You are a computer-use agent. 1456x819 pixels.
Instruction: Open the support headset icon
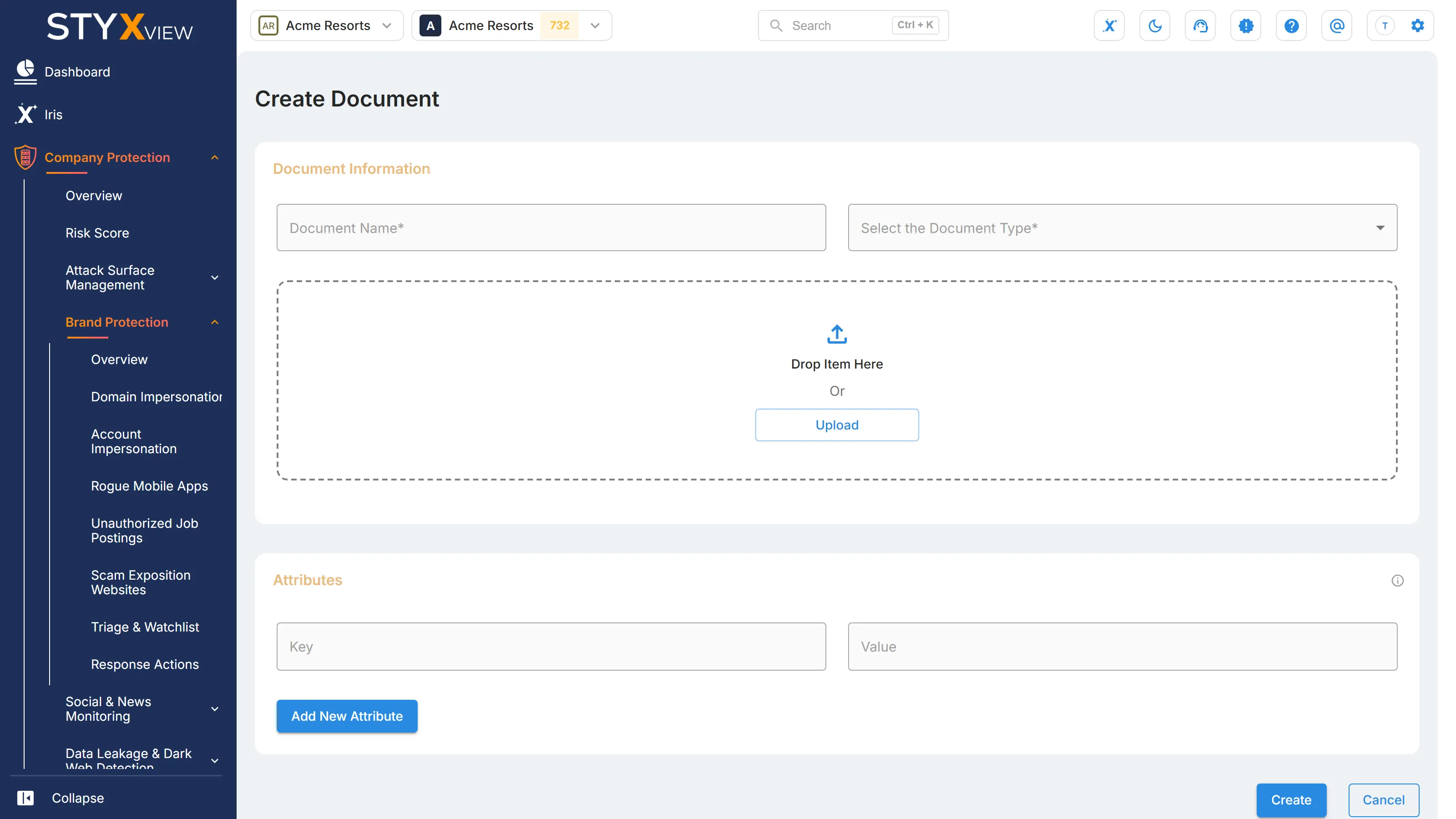pyautogui.click(x=1200, y=25)
